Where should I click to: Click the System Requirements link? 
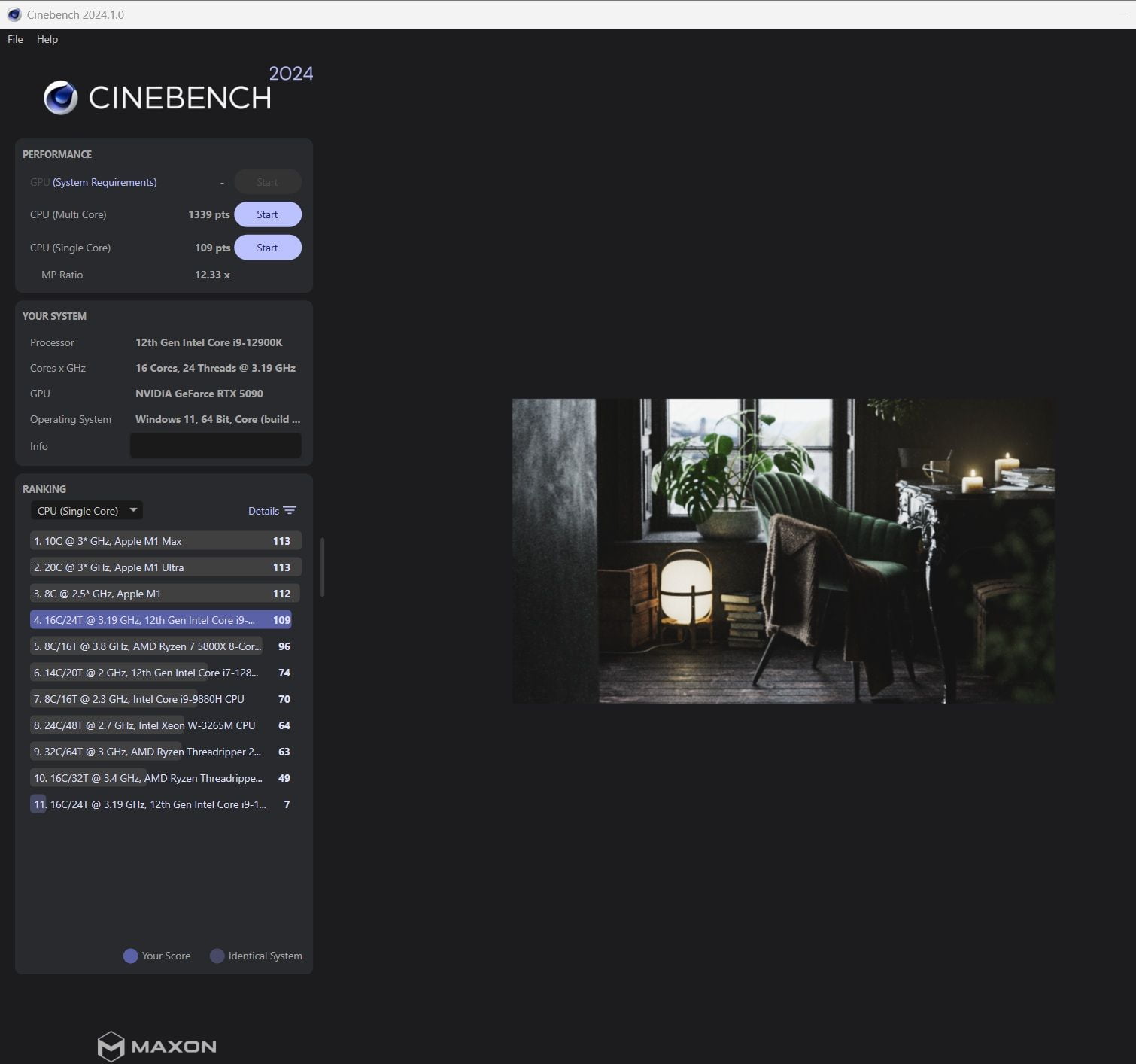(x=105, y=182)
